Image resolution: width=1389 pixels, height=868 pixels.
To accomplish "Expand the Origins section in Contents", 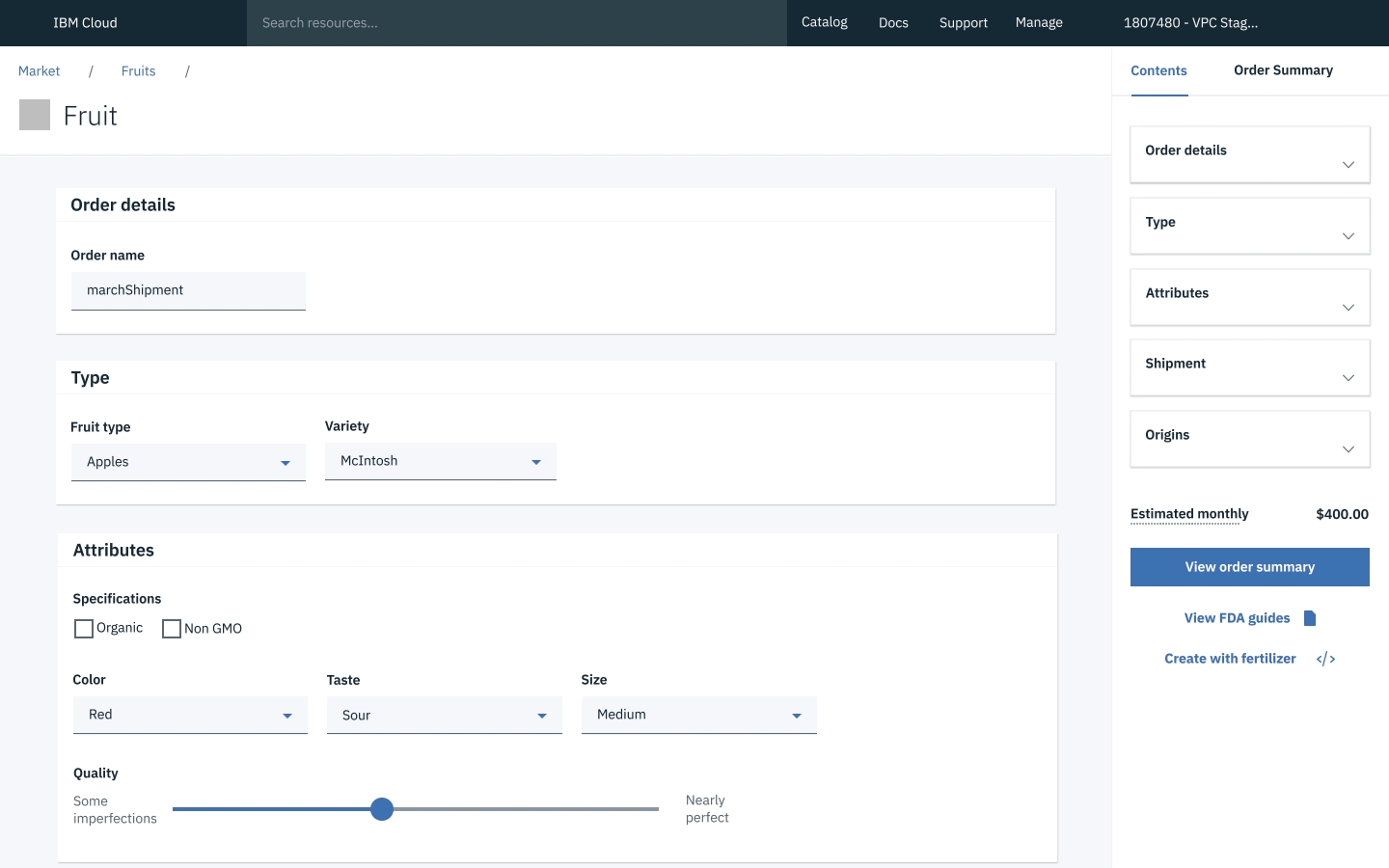I will pyautogui.click(x=1250, y=439).
